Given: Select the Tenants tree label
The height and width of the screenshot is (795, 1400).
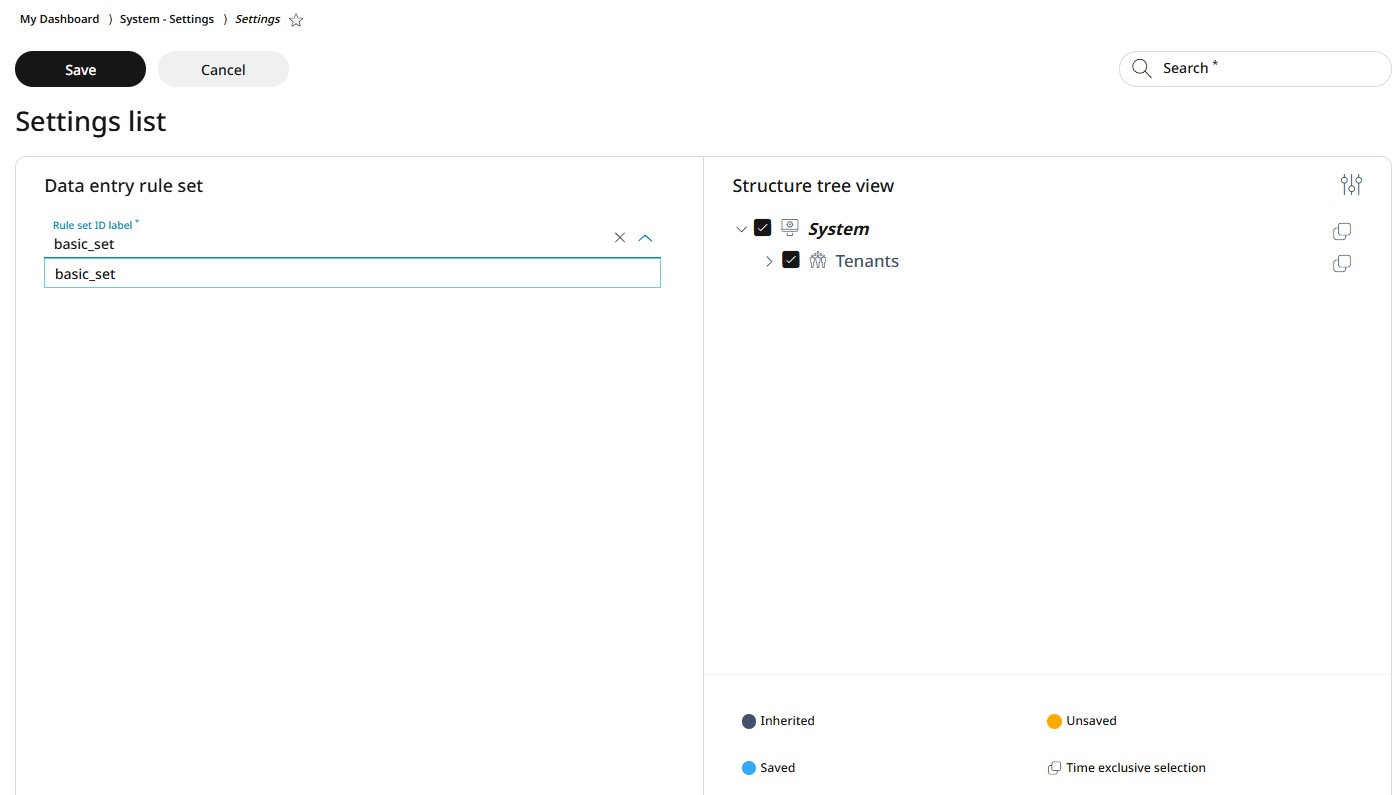Looking at the screenshot, I should pos(867,261).
